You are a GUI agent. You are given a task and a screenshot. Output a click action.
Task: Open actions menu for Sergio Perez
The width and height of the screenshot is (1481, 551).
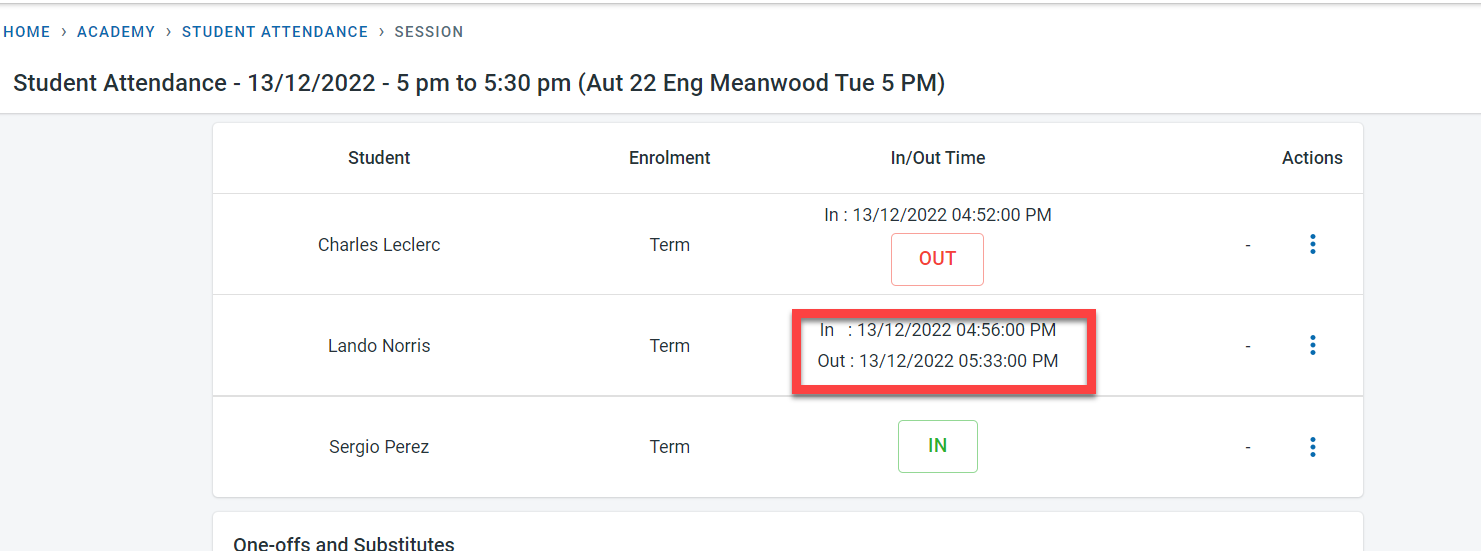(x=1312, y=447)
